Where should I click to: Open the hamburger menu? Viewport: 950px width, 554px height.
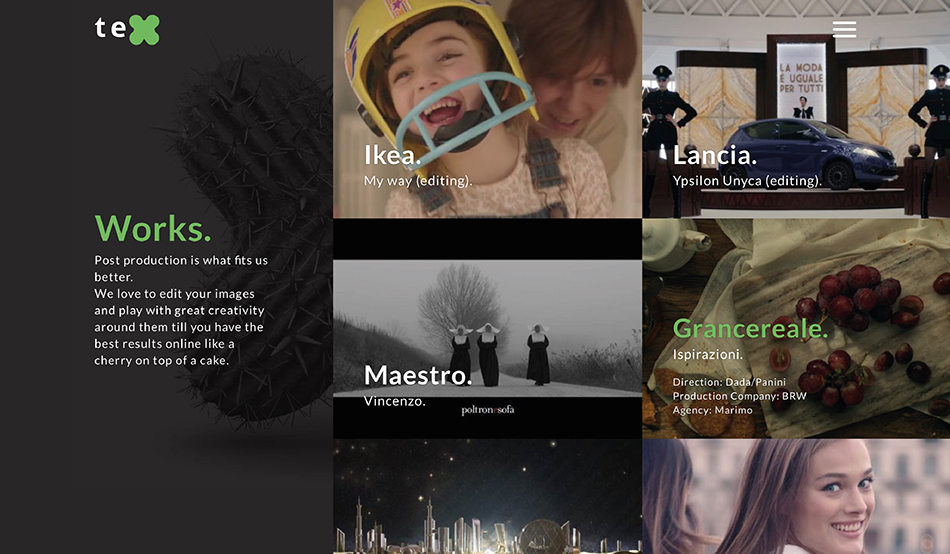pyautogui.click(x=844, y=29)
